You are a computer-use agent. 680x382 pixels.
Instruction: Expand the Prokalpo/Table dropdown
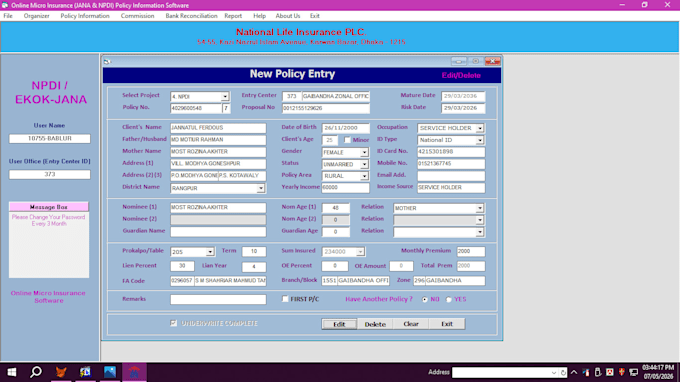point(210,252)
